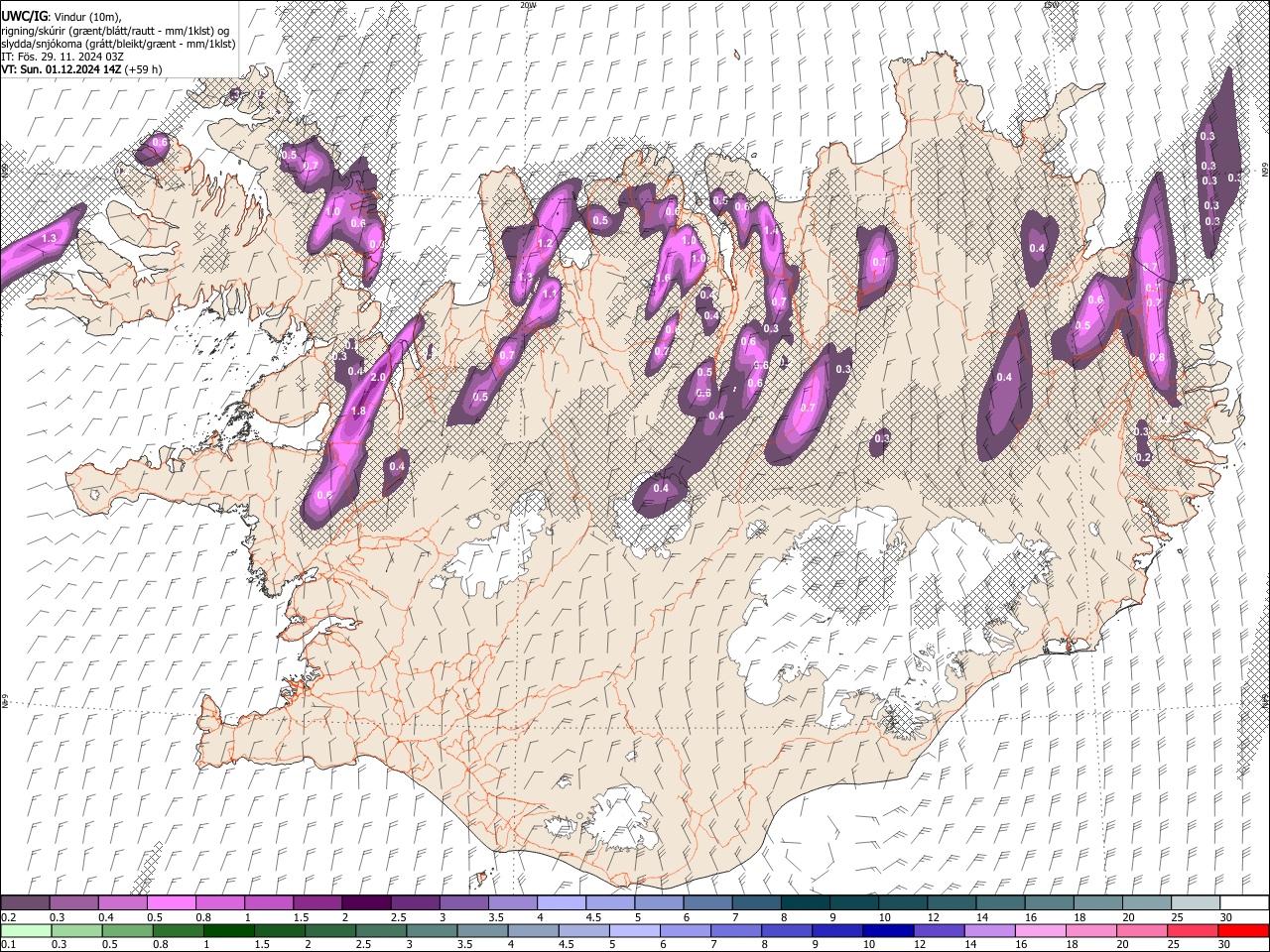The height and width of the screenshot is (952, 1270).
Task: Choose the bright red swatch labeled 30 on rain scale
Action: [1243, 930]
